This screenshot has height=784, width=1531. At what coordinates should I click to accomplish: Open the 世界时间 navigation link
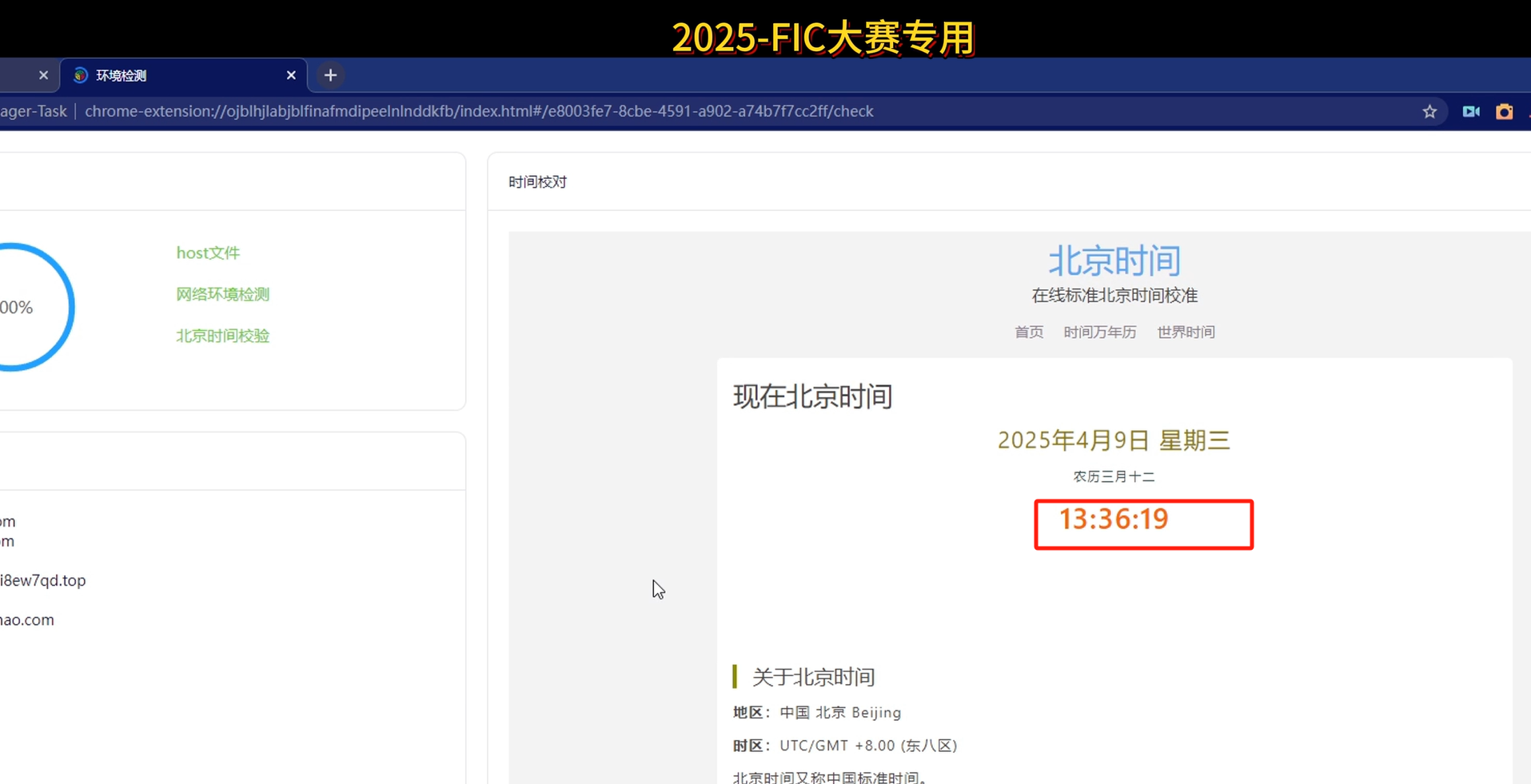(x=1186, y=332)
